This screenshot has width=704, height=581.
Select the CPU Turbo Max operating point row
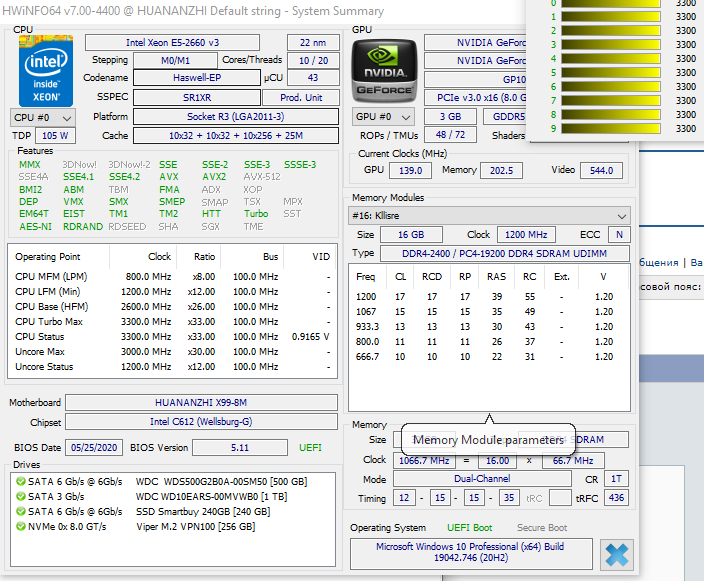point(173,322)
